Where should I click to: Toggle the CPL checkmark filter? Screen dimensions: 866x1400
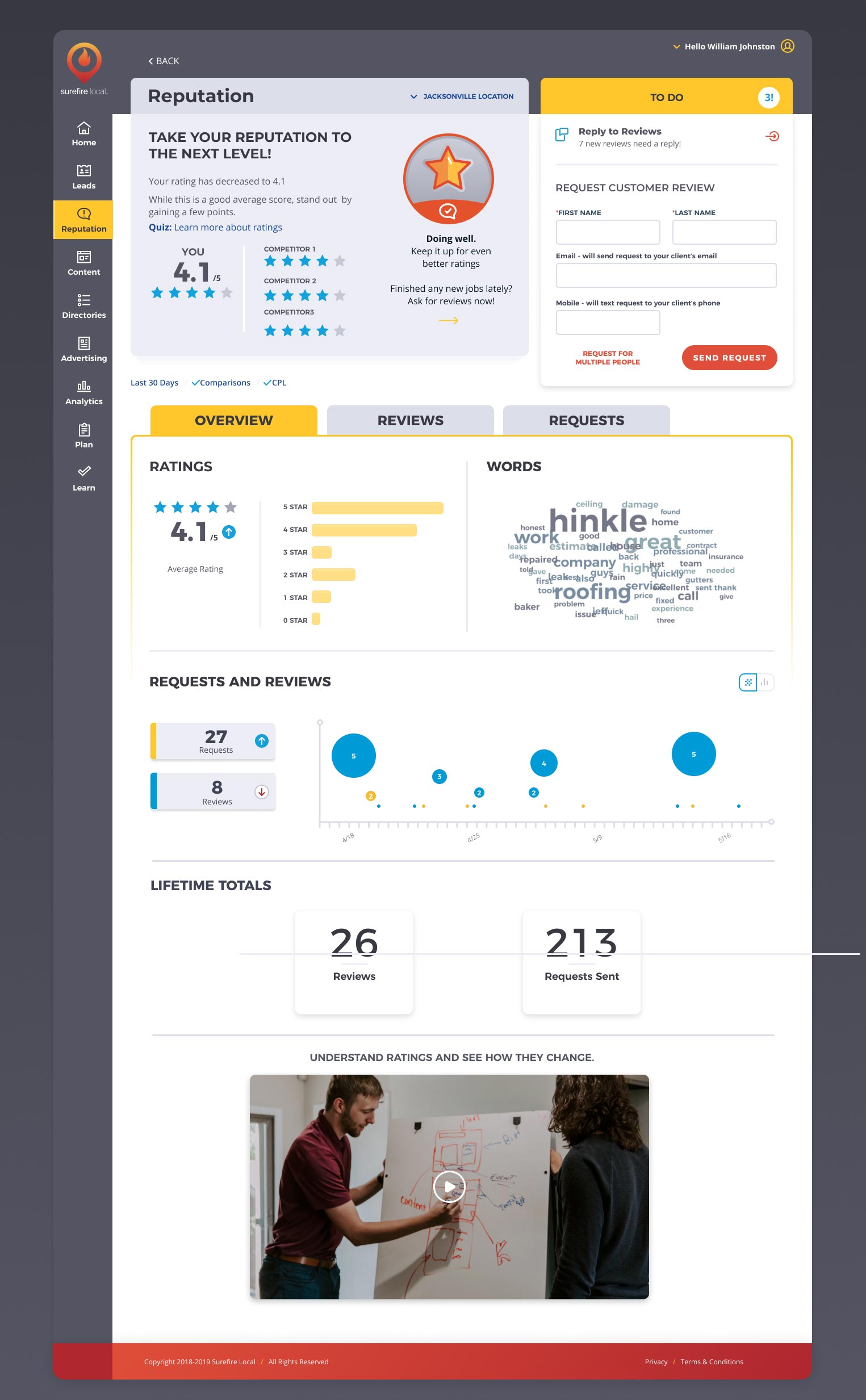point(274,383)
